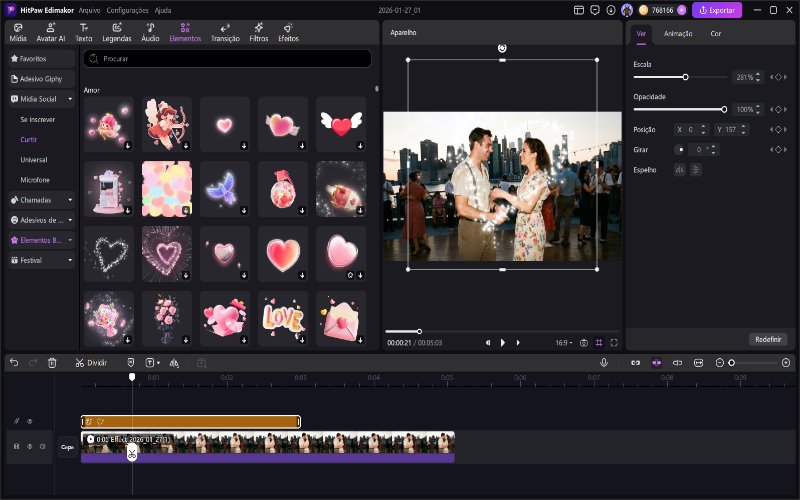This screenshot has width=800, height=500.
Task: Switch to the Texto tab
Action: [x=84, y=33]
